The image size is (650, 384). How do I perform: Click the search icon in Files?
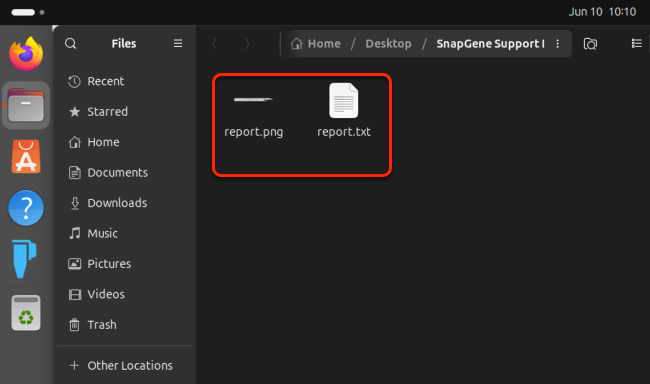pyautogui.click(x=70, y=44)
